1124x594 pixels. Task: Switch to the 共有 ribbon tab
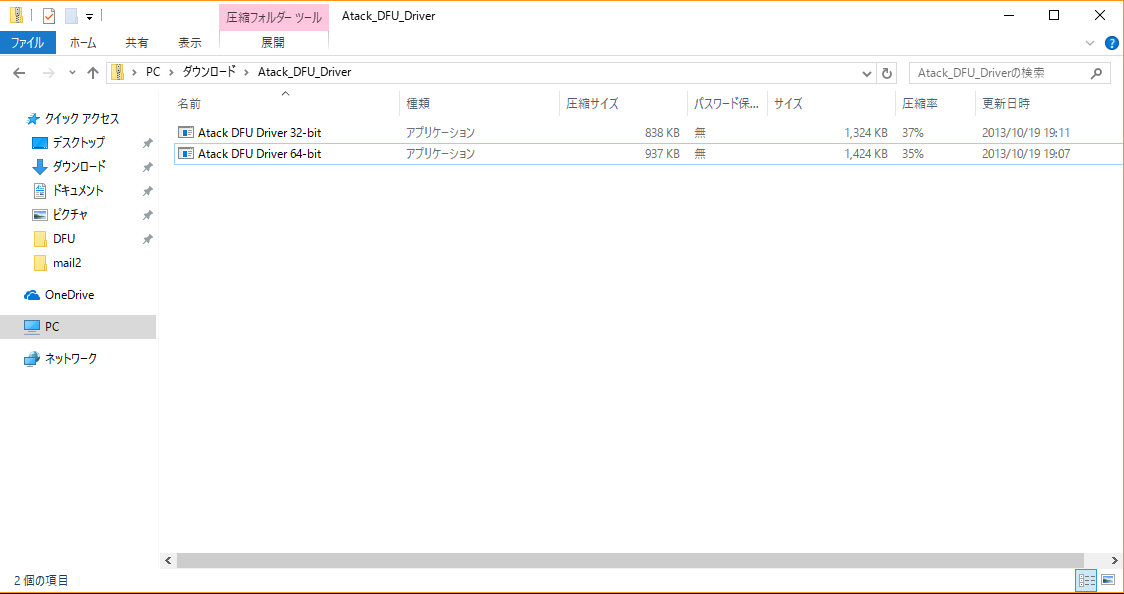137,43
